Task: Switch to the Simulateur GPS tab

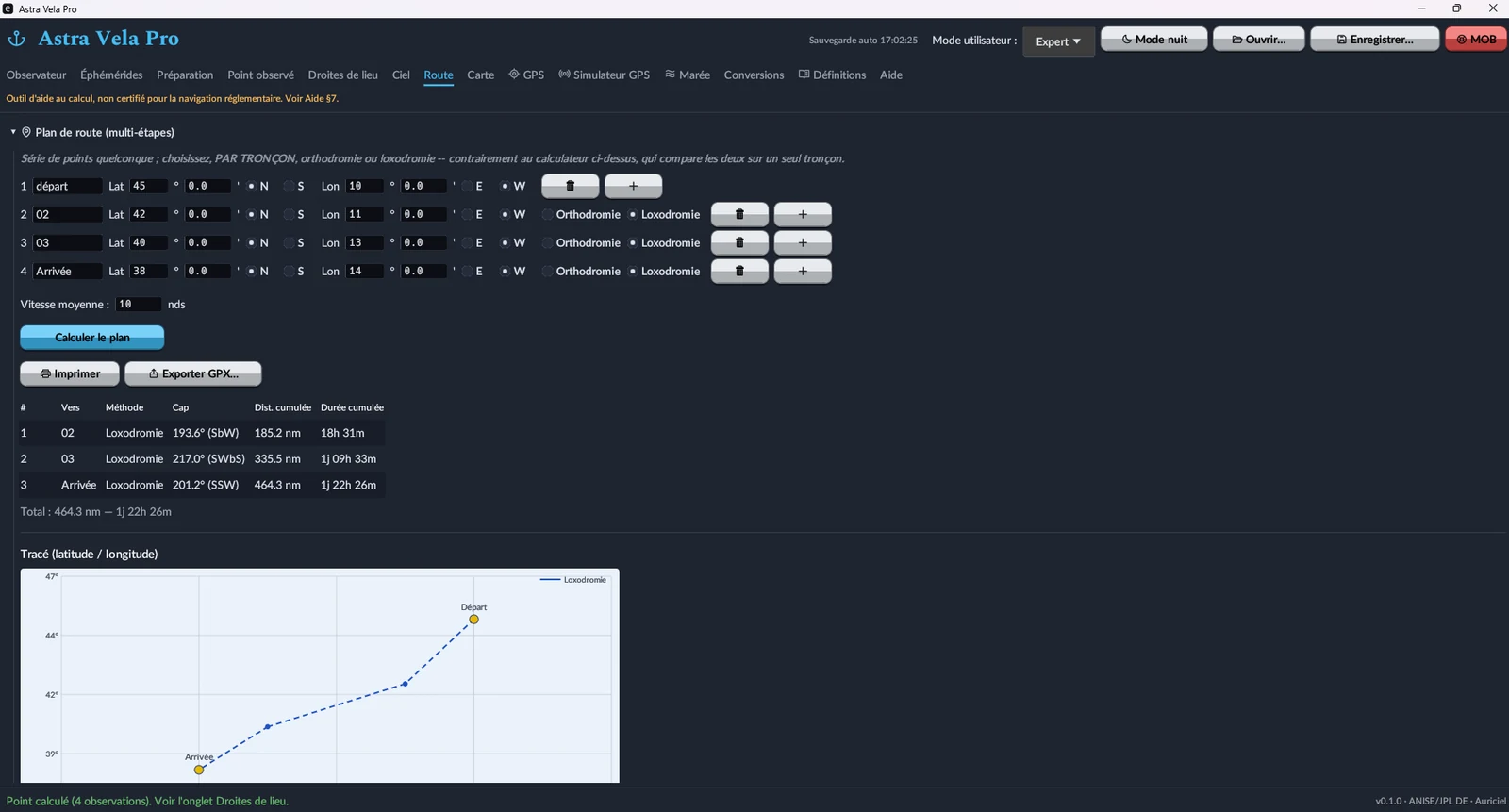Action: tap(604, 75)
